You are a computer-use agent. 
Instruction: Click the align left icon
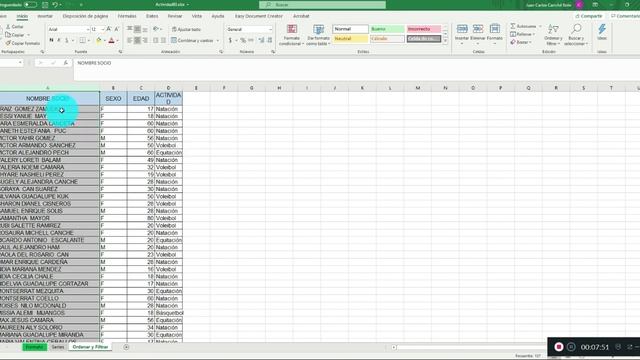pyautogui.click(x=130, y=40)
